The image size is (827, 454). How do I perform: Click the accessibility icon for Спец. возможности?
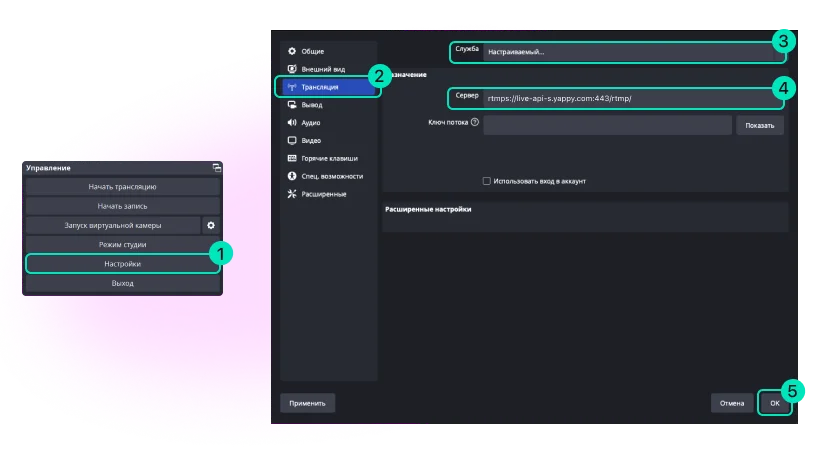pos(292,176)
